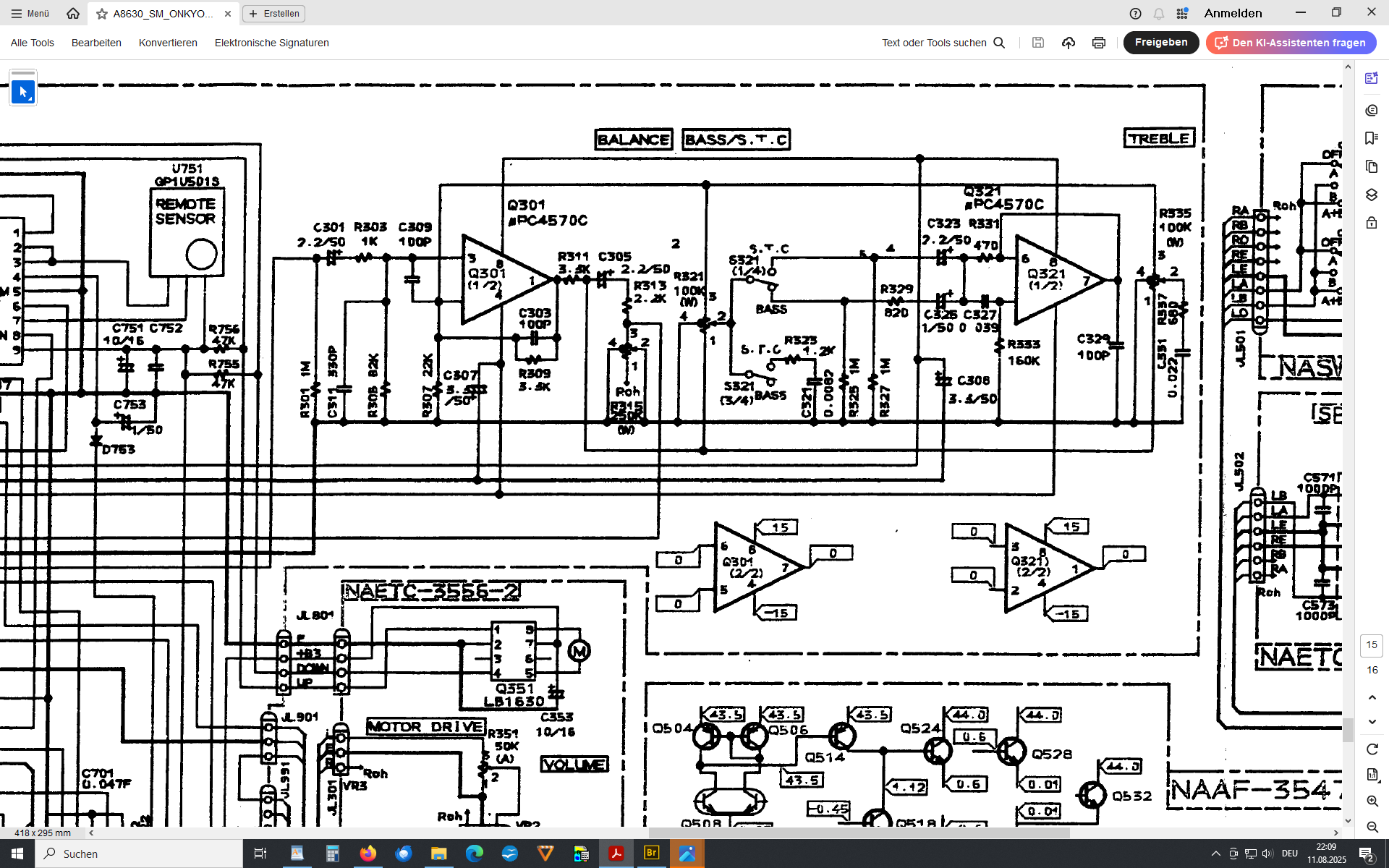Image resolution: width=1389 pixels, height=868 pixels.
Task: Go to the Acrobat Home view
Action: (x=73, y=13)
